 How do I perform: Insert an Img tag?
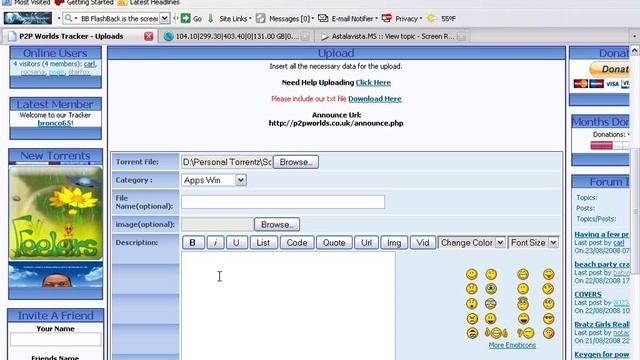[x=394, y=242]
